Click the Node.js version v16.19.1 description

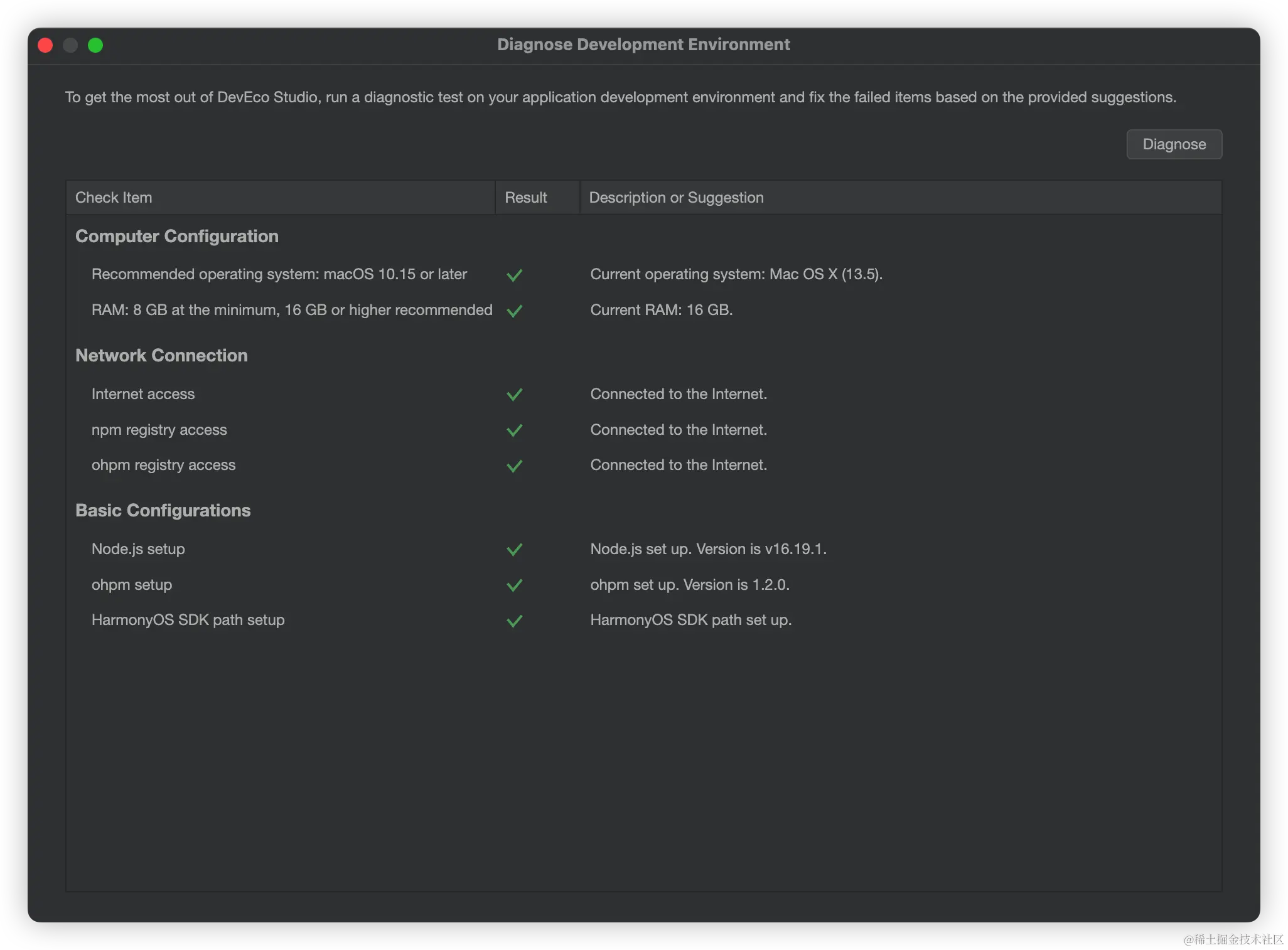708,549
